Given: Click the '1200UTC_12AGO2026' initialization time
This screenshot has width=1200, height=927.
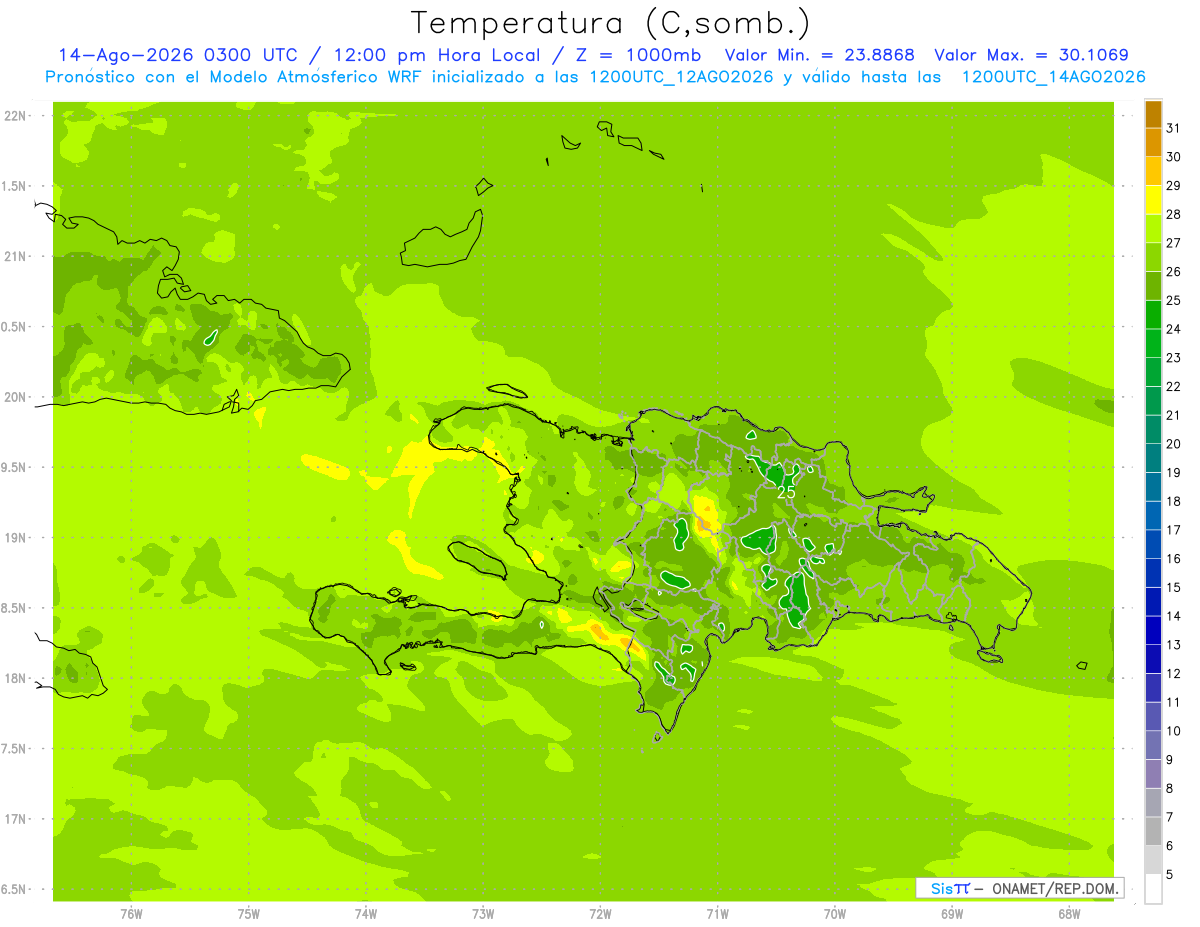Looking at the screenshot, I should [x=681, y=77].
